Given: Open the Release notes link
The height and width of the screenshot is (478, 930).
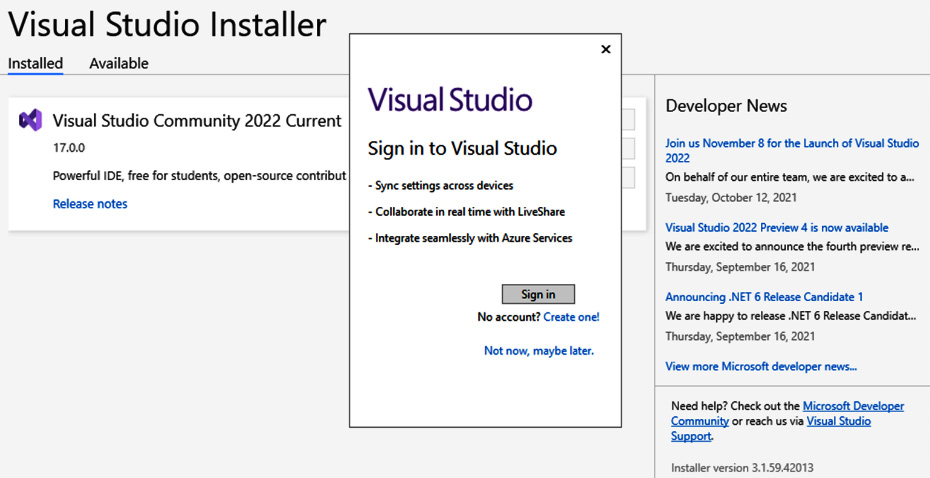Looking at the screenshot, I should (90, 203).
